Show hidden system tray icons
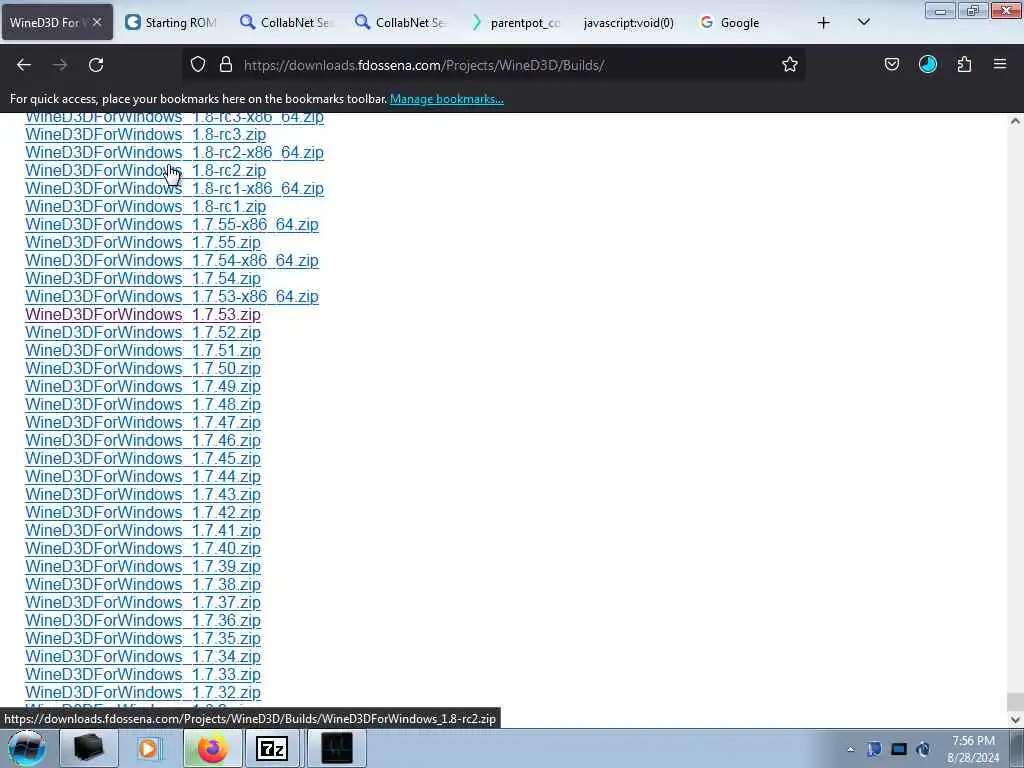Screen dimensions: 1024x768 [x=850, y=749]
